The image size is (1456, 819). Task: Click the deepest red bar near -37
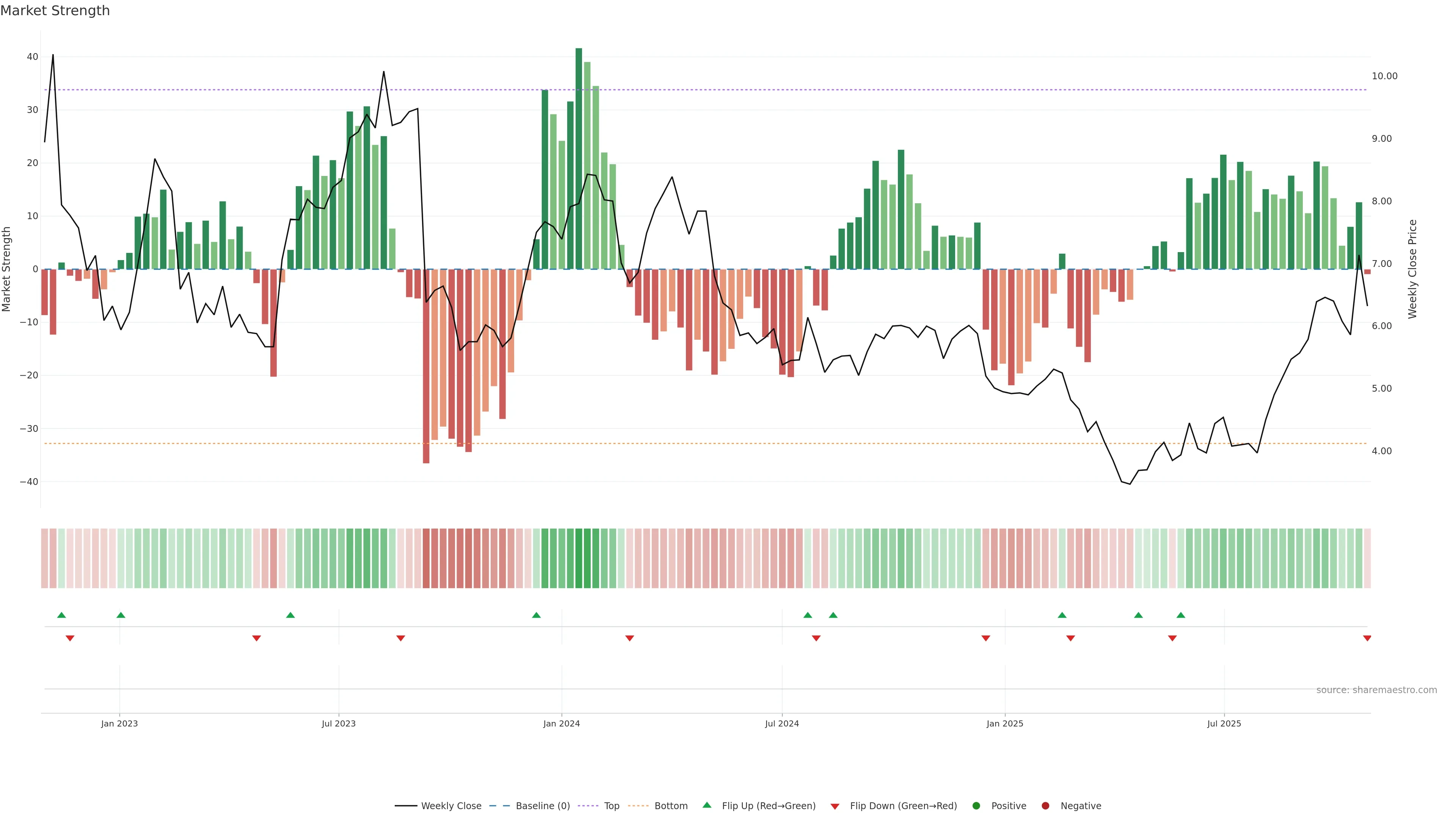(426, 366)
